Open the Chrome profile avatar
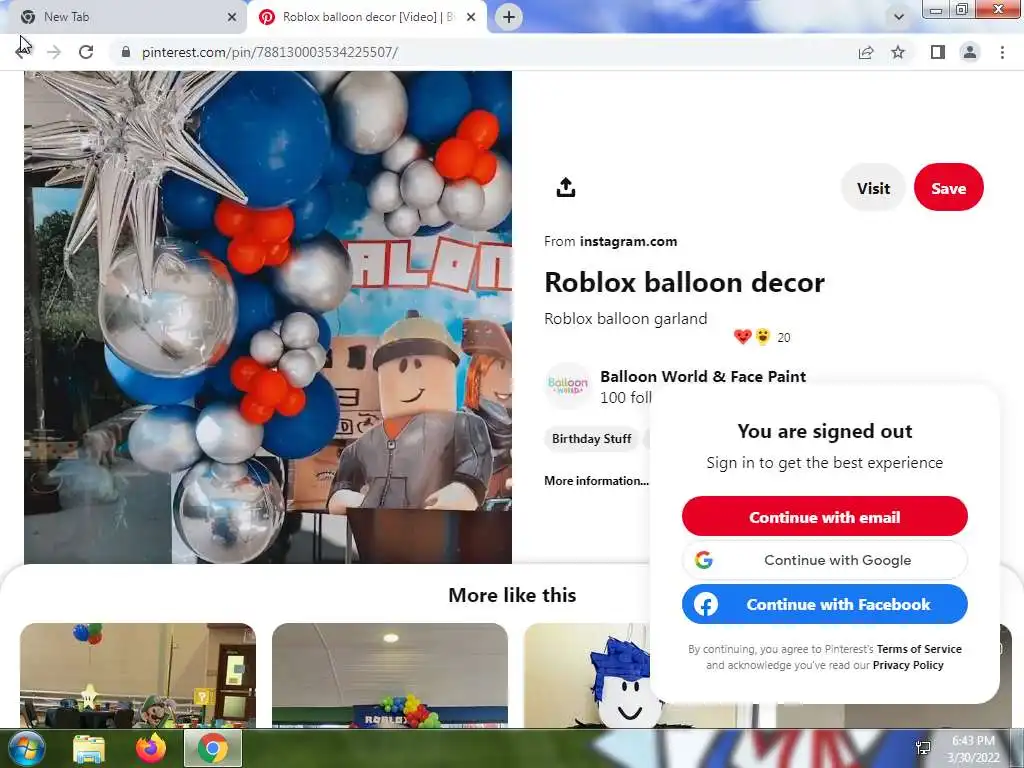1024x768 pixels. pyautogui.click(x=970, y=52)
